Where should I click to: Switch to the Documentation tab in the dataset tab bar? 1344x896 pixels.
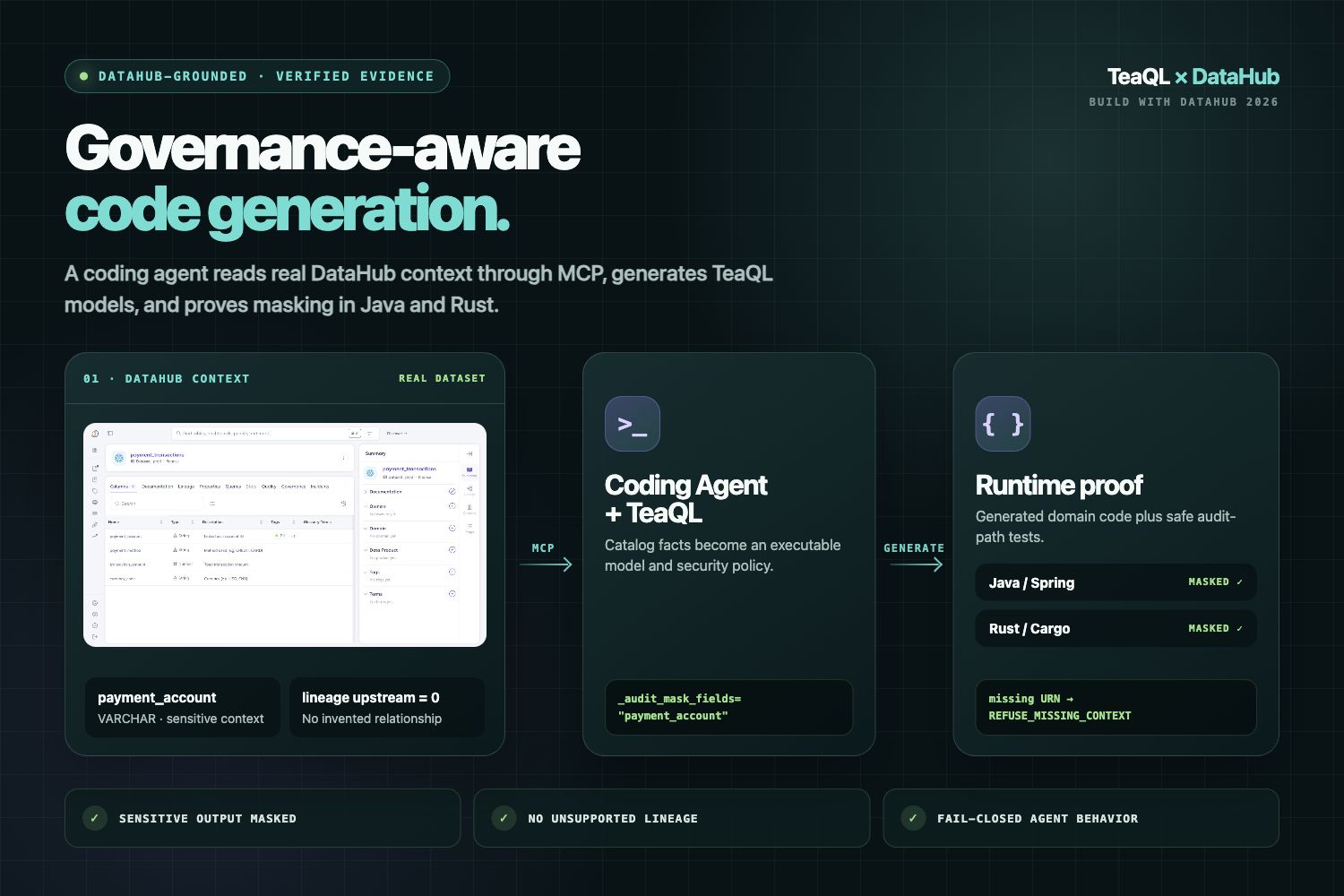[x=158, y=487]
